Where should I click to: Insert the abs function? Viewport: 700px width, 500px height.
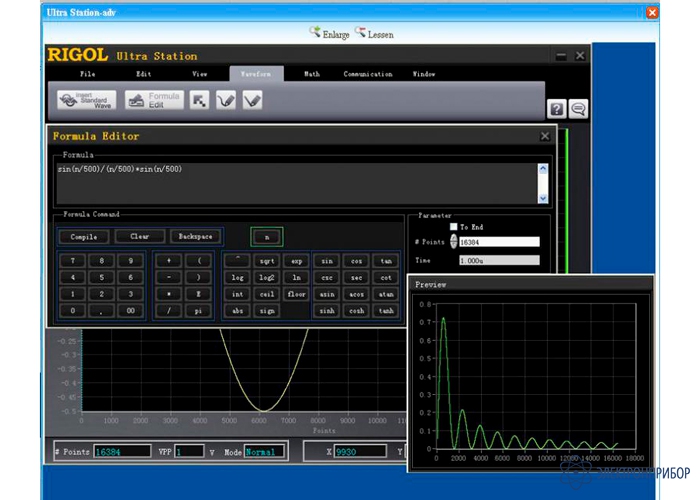pyautogui.click(x=238, y=311)
